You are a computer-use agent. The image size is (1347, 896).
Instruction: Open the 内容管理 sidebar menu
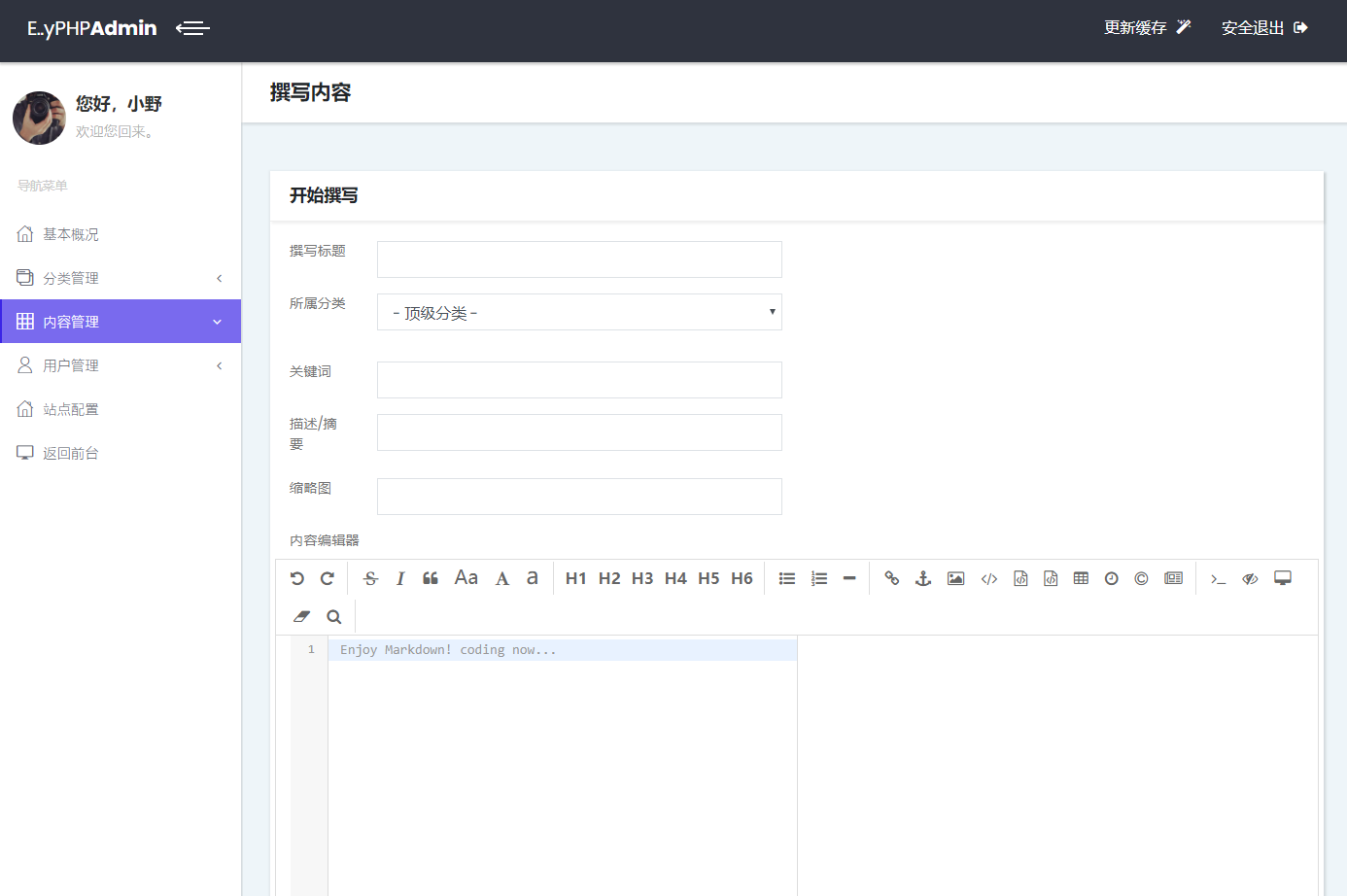coord(121,322)
